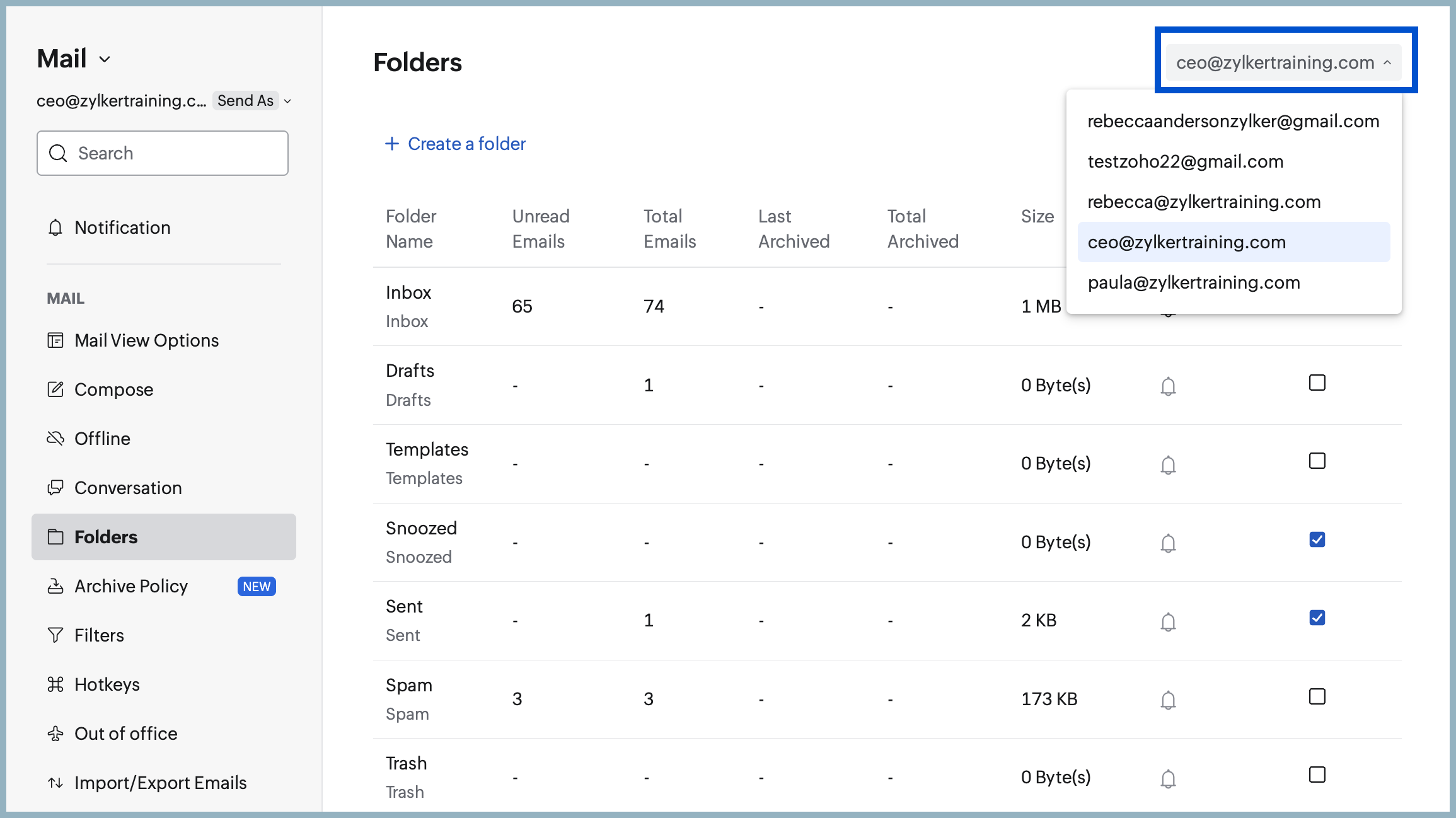Click the Conversation icon in sidebar
The image size is (1456, 818).
coord(55,488)
